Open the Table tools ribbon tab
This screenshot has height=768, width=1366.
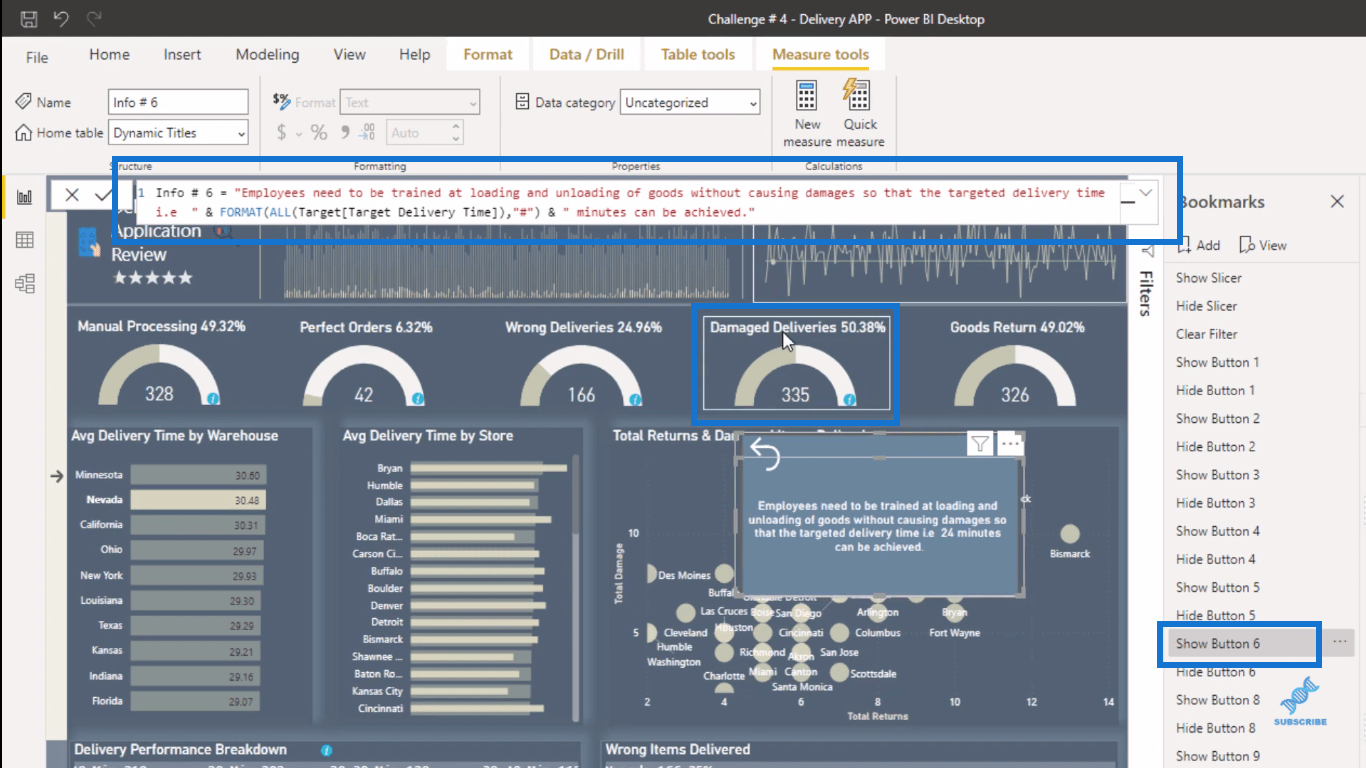click(x=698, y=55)
